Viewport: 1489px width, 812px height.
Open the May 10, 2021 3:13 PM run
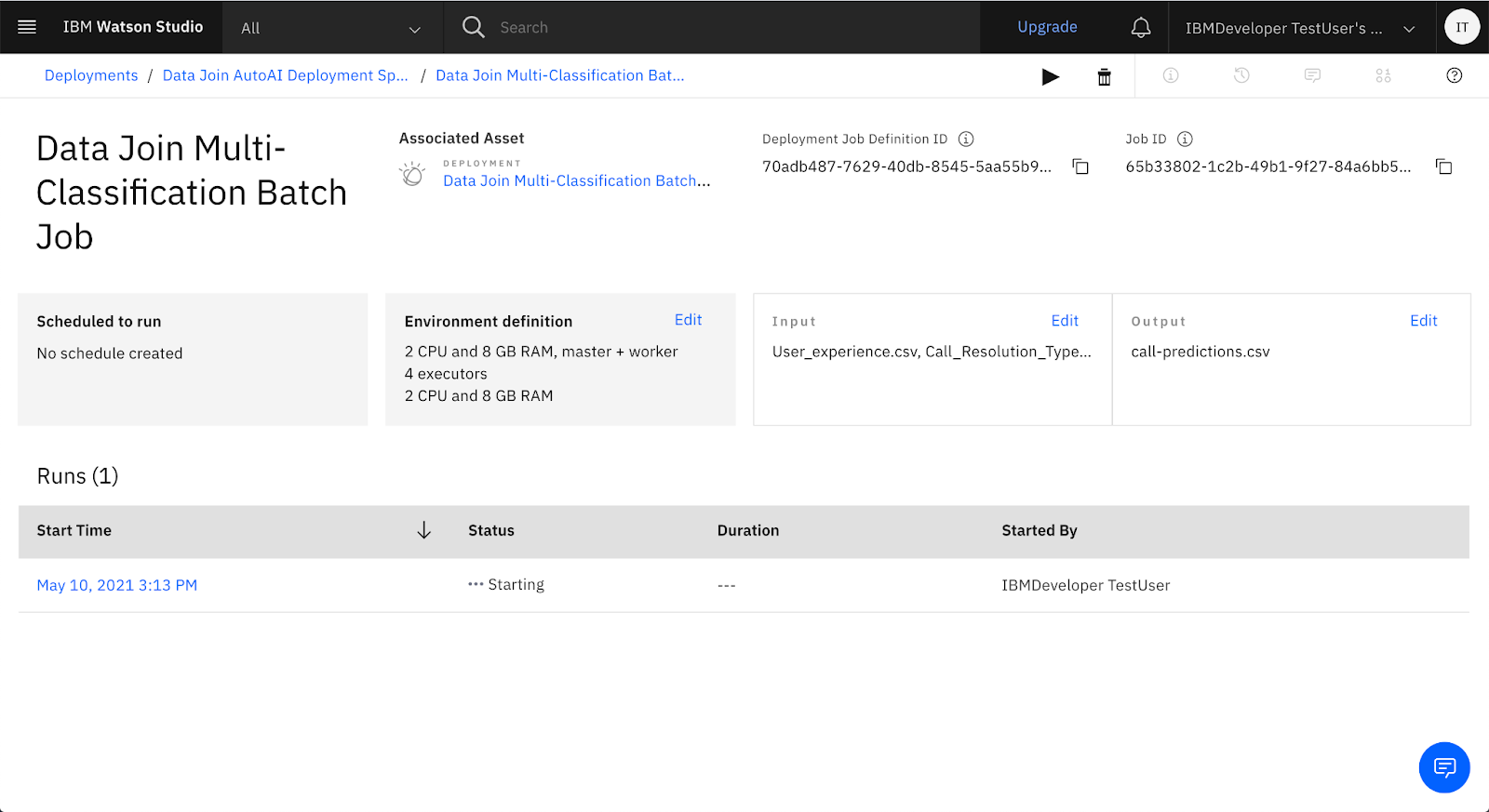[117, 585]
